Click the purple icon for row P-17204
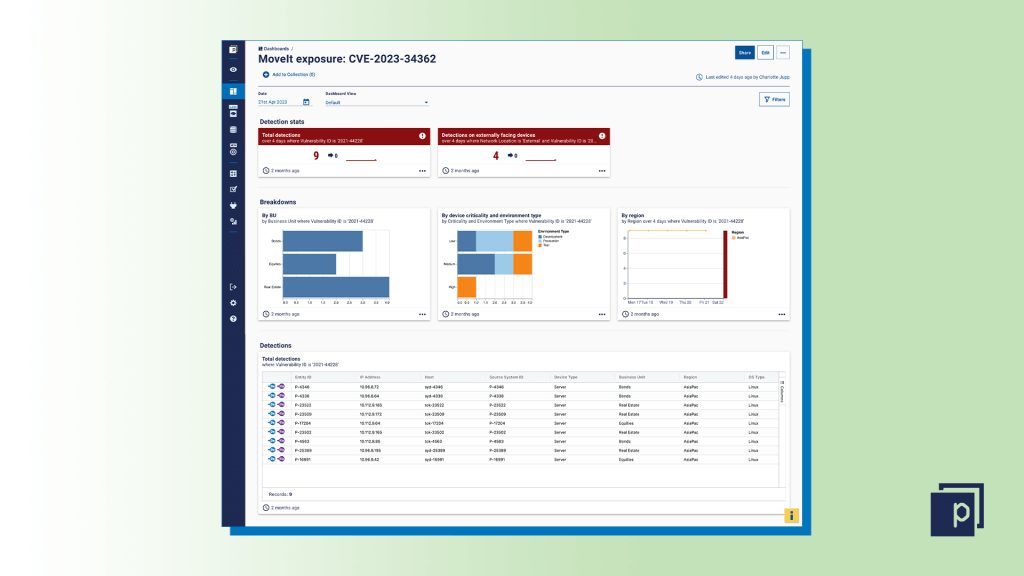The height and width of the screenshot is (576, 1024). pos(281,423)
